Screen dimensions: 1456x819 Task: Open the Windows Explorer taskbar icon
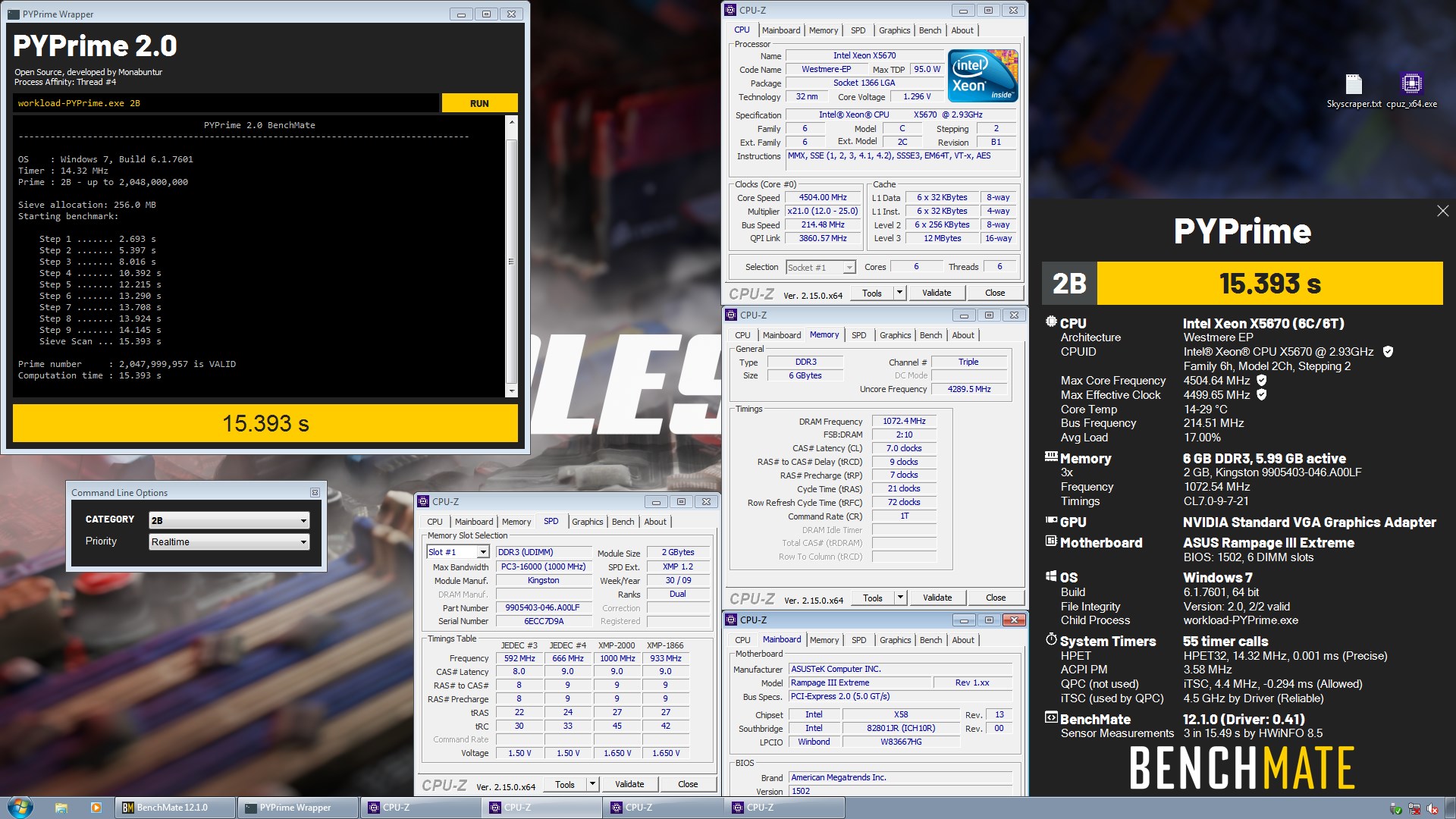[x=61, y=808]
